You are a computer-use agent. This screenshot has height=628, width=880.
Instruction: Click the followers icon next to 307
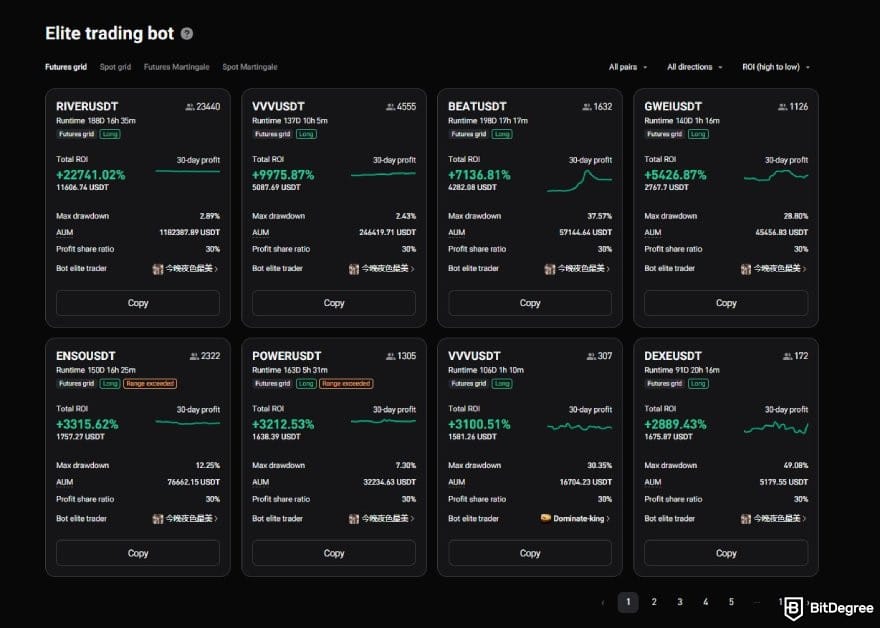[590, 356]
